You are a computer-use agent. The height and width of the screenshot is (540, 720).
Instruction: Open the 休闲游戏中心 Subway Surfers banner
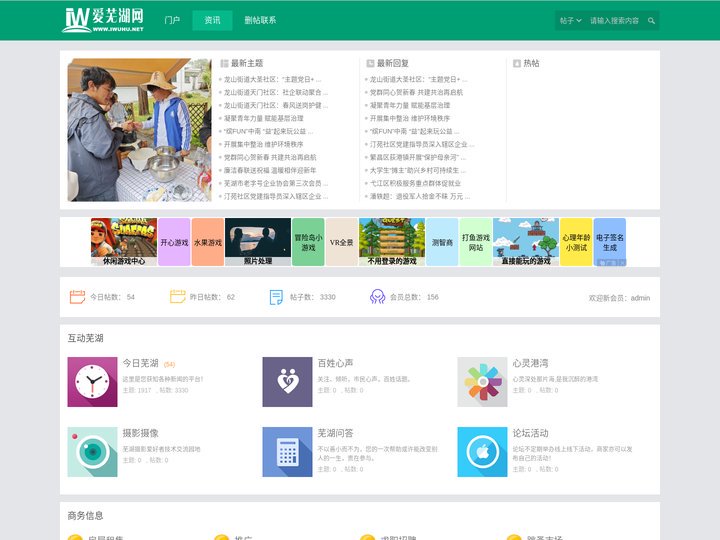(x=124, y=242)
